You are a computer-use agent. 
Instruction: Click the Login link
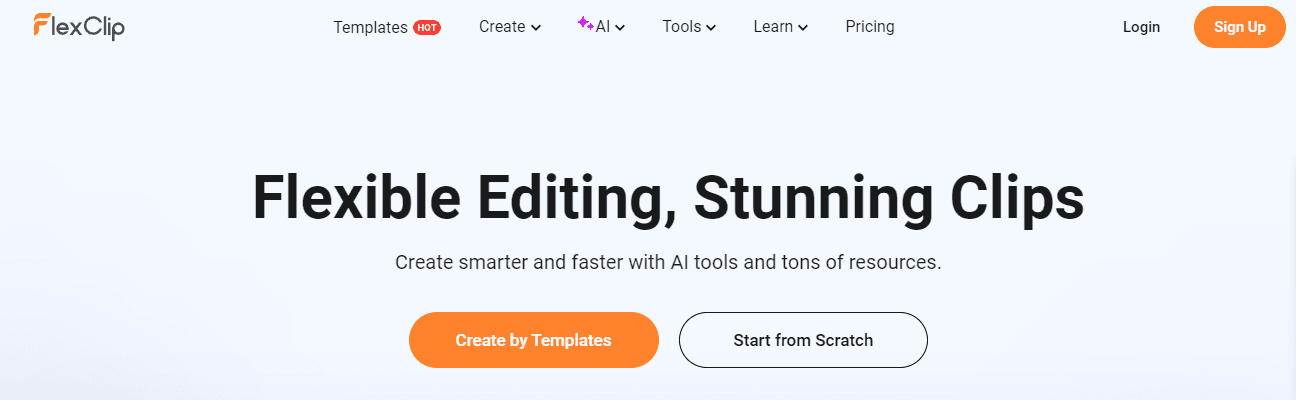(x=1141, y=27)
